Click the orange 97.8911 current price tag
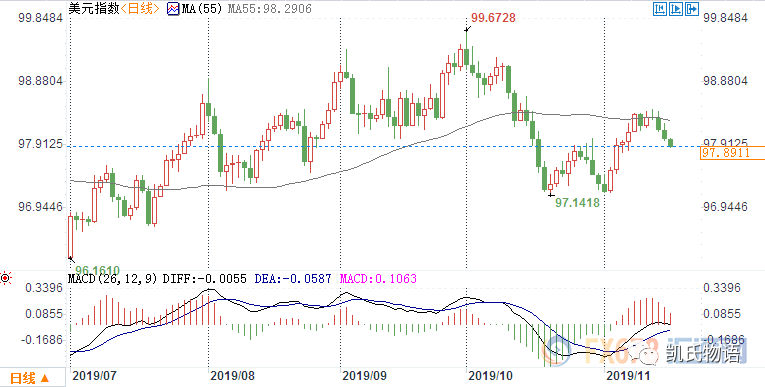 [x=732, y=153]
